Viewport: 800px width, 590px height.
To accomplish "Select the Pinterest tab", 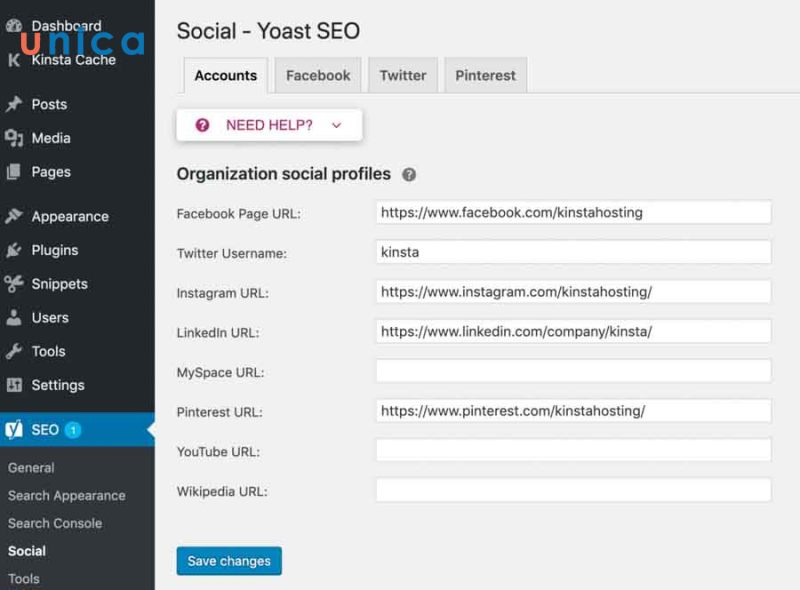I will coord(485,75).
